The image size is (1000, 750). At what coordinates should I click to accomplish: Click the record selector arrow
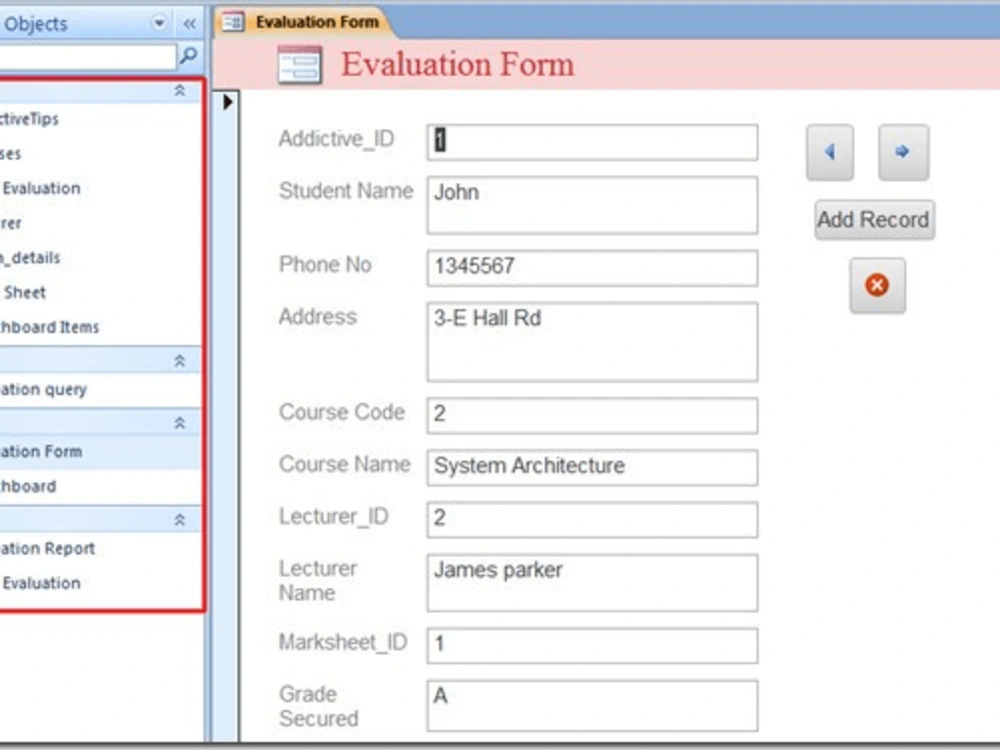(x=228, y=102)
